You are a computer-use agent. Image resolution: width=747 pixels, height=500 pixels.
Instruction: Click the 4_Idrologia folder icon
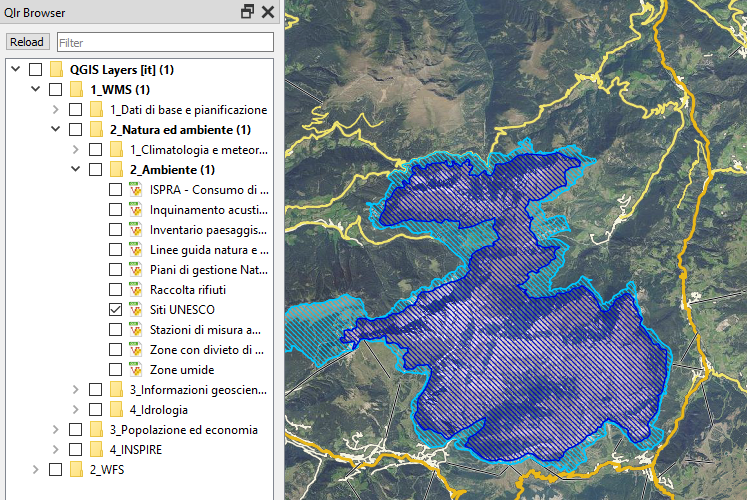[x=116, y=410]
